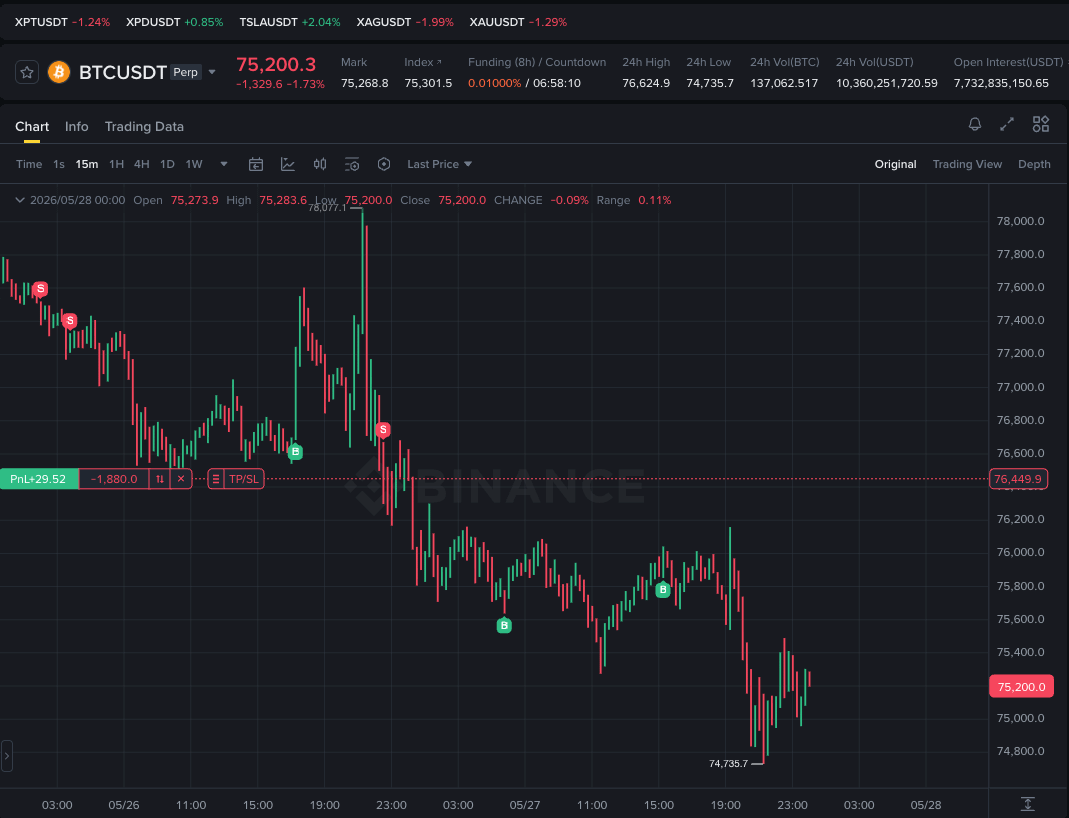The width and height of the screenshot is (1069, 818).
Task: Expand the left side panel arrow
Action: [x=7, y=756]
